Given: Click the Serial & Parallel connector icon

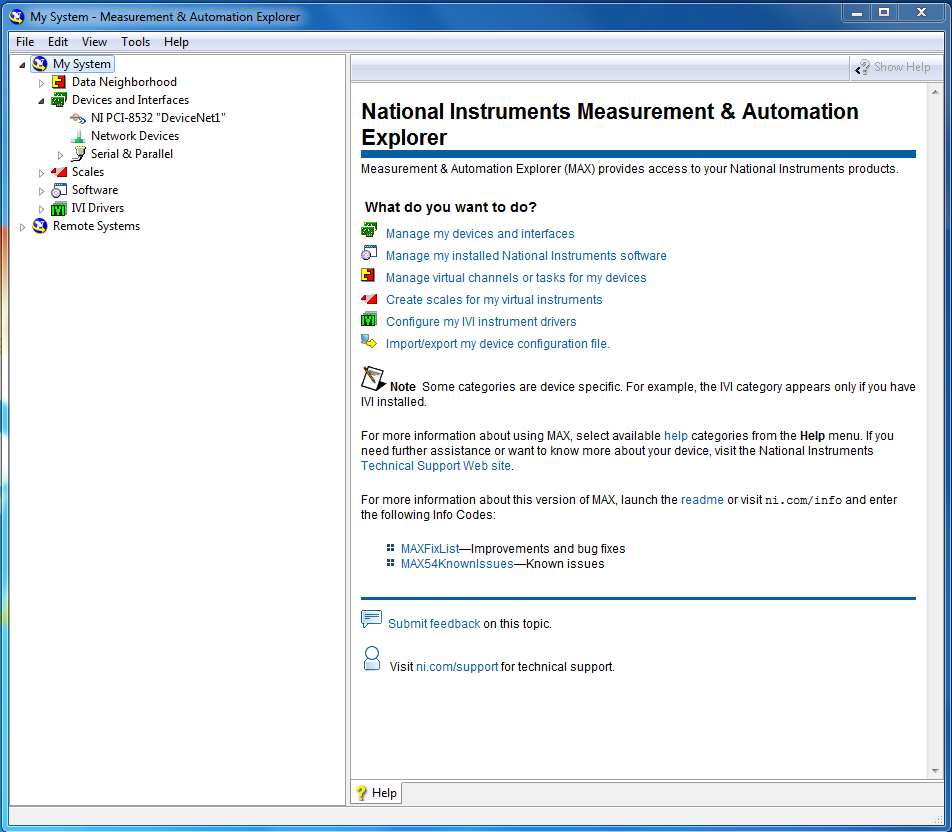Looking at the screenshot, I should 78,154.
